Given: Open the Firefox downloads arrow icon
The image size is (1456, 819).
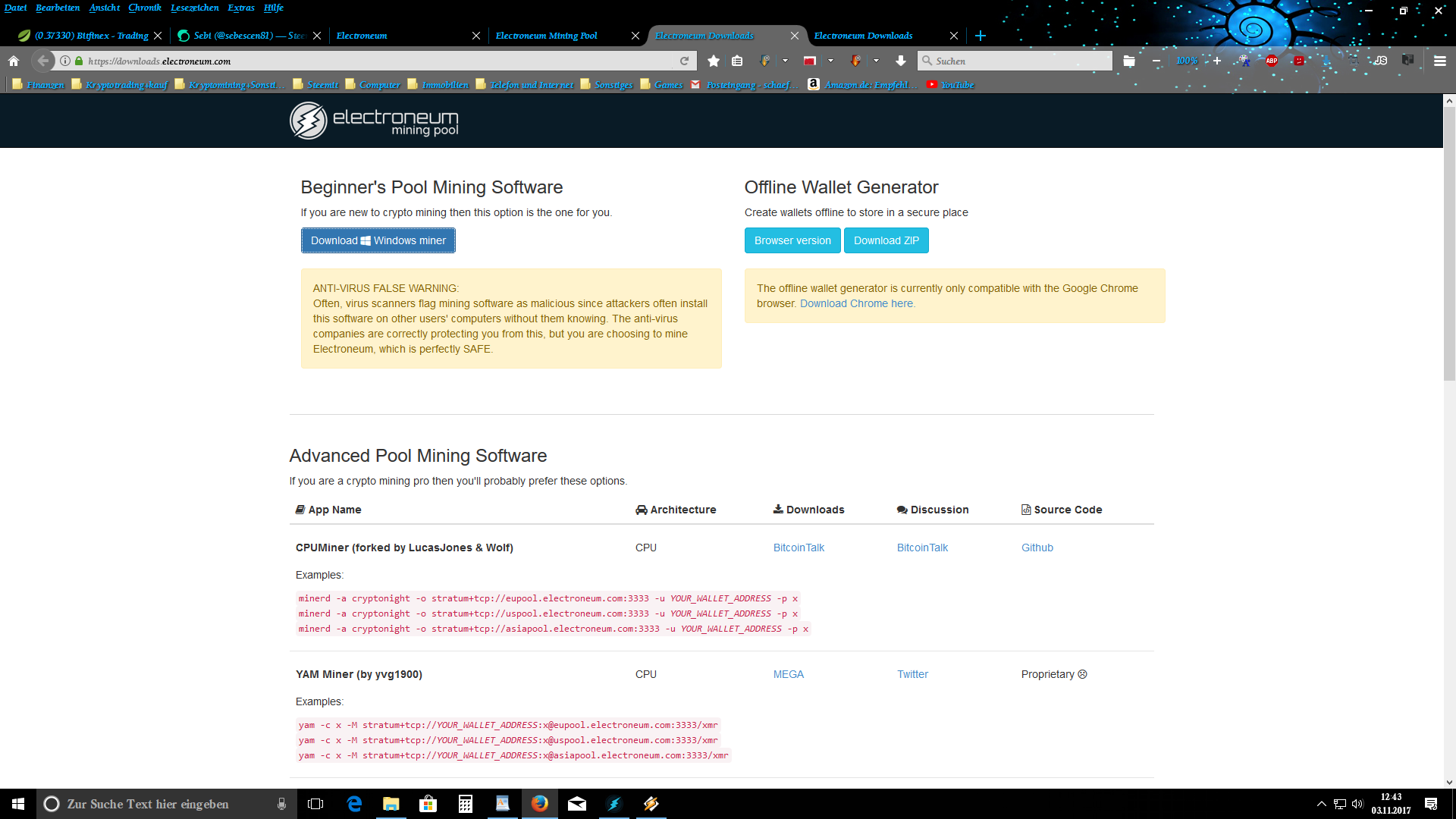Looking at the screenshot, I should coord(900,61).
